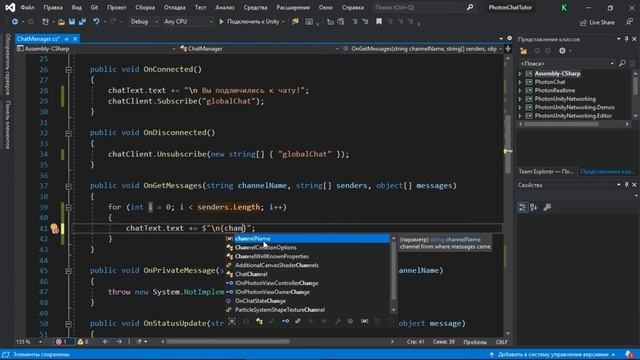Pin the class view panel
640x360 pixels.
tap(627, 39)
